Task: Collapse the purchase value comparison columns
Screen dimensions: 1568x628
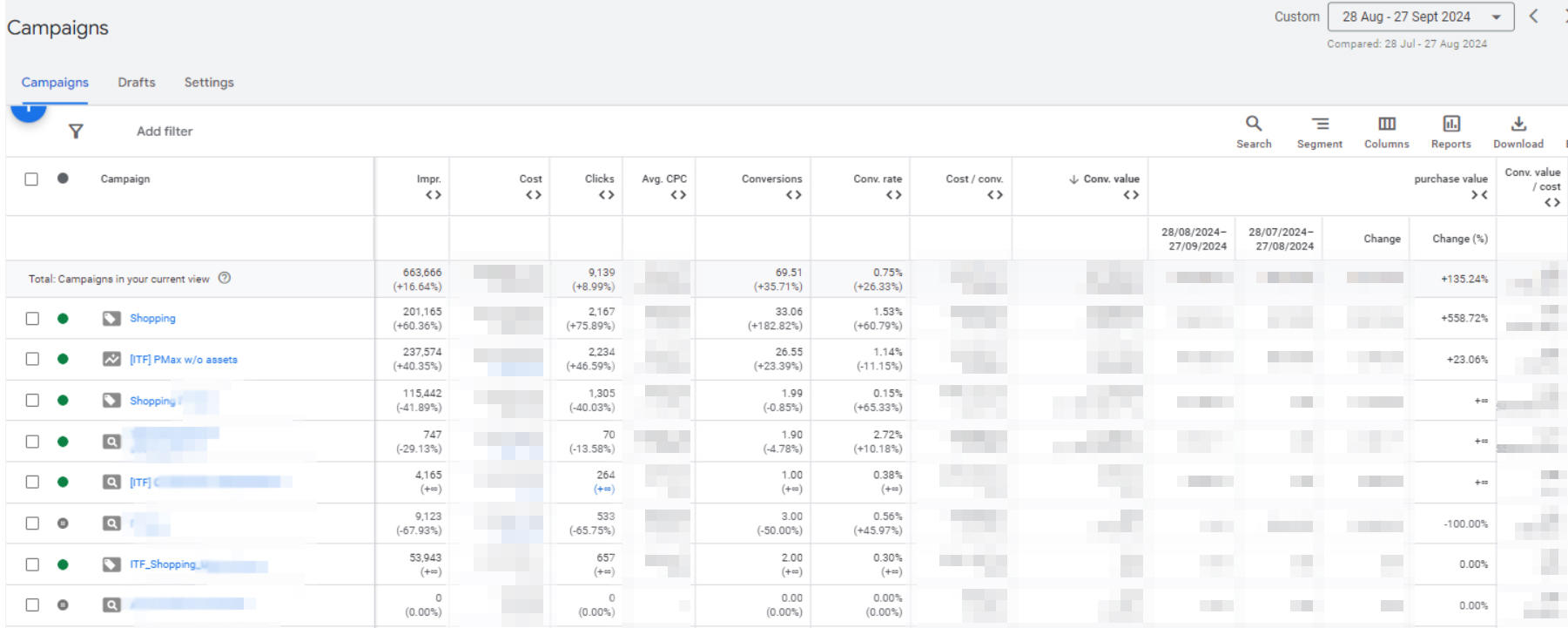Action: click(x=1478, y=195)
